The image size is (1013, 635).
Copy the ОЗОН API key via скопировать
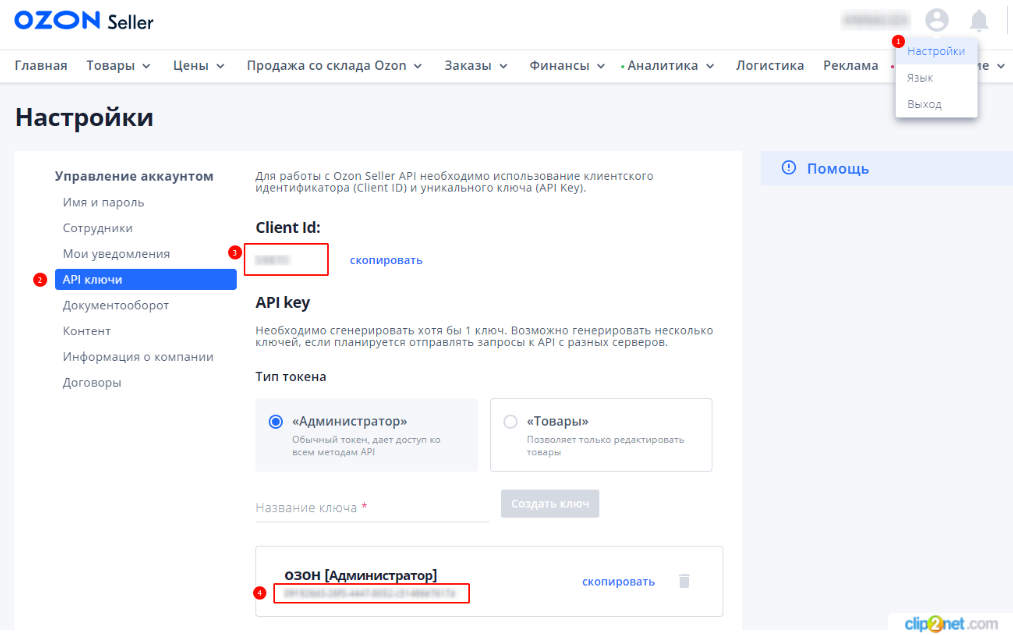tap(618, 582)
